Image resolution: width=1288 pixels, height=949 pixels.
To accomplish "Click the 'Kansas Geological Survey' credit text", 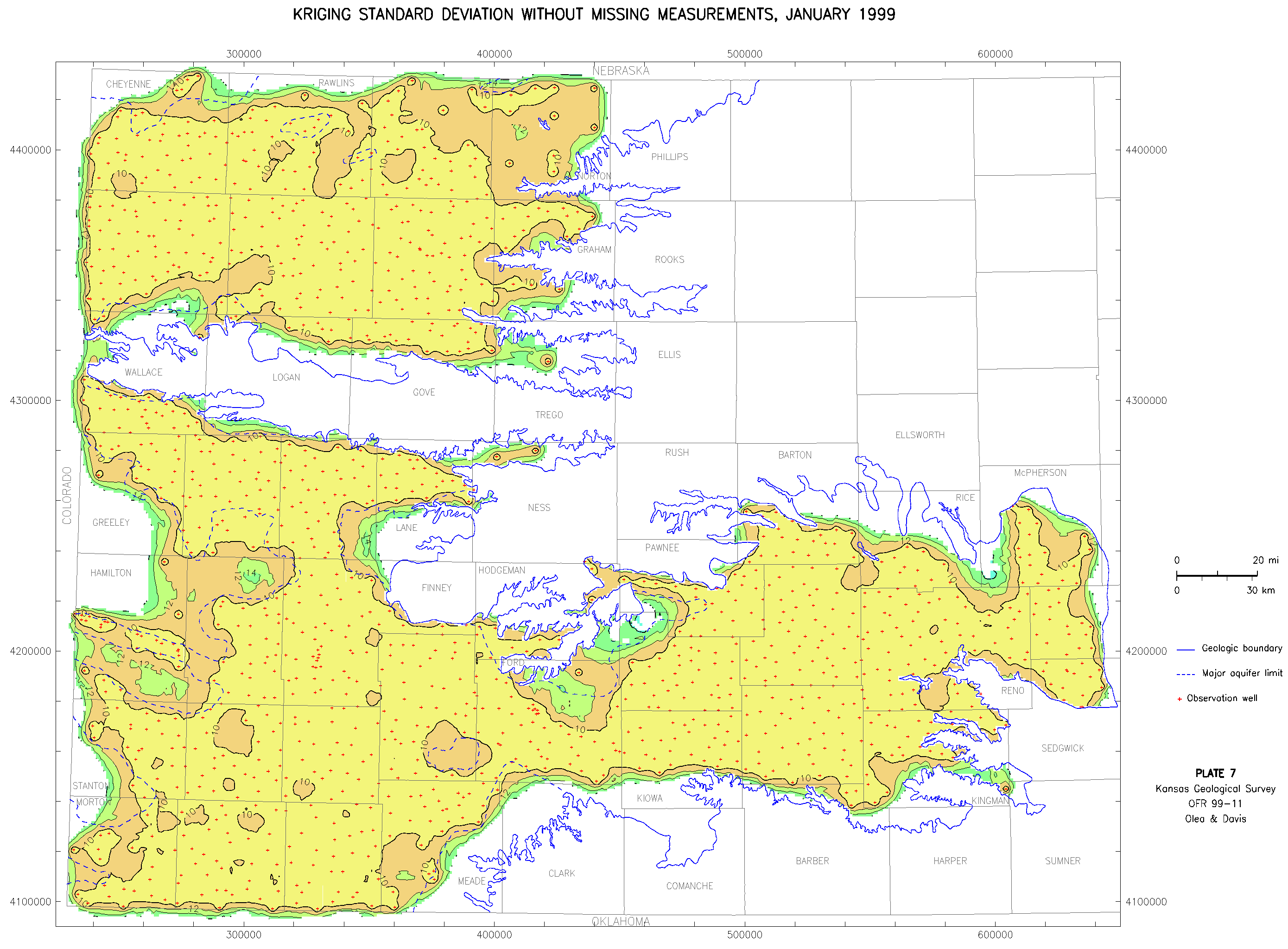I will (x=1215, y=789).
